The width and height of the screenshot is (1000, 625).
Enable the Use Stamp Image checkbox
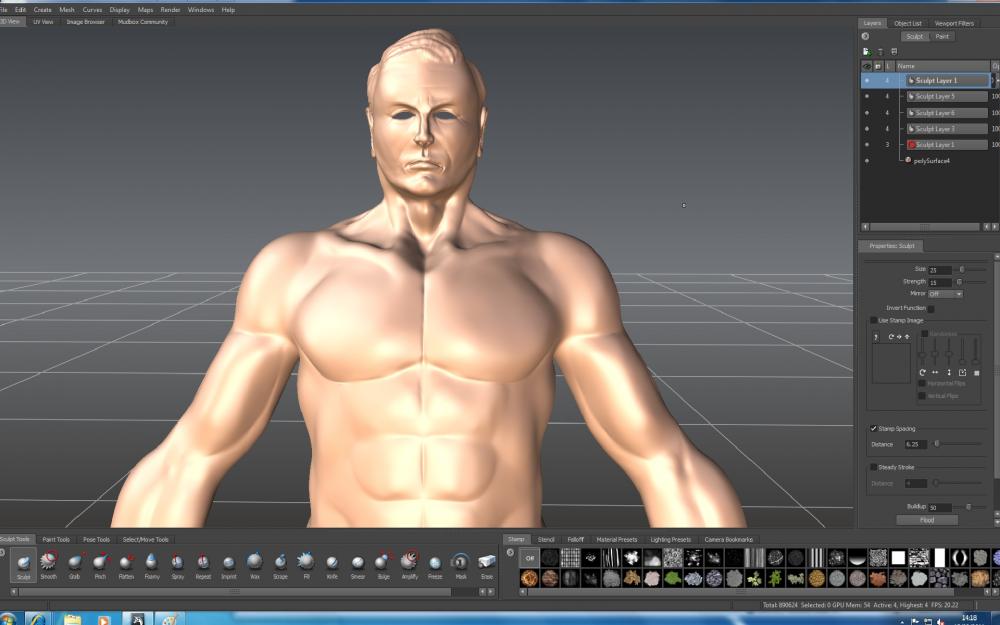pos(874,320)
